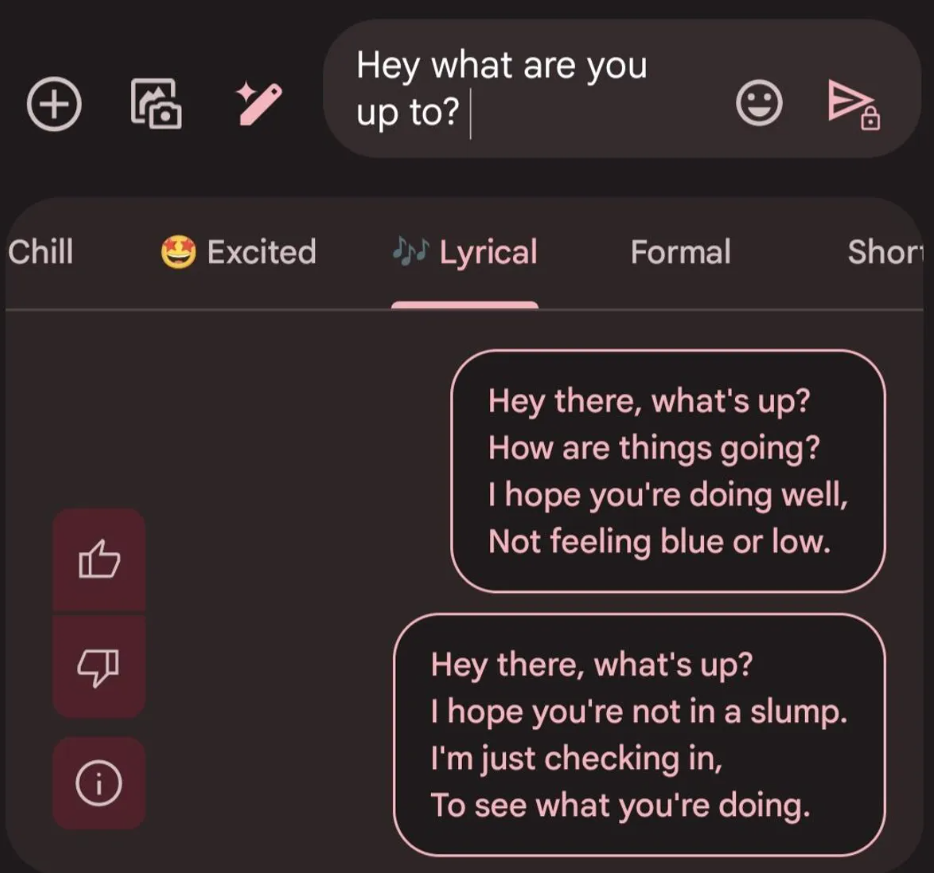Click the music notes icon beside Lyrical

[x=408, y=252]
